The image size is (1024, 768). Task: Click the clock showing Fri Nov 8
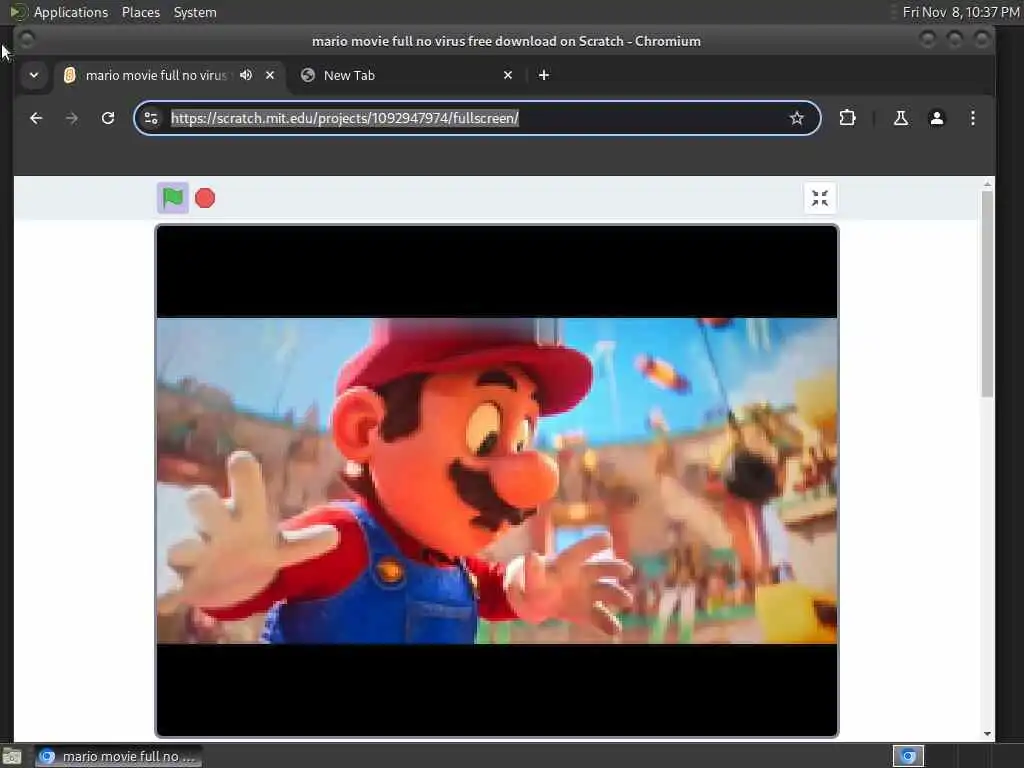[x=961, y=12]
